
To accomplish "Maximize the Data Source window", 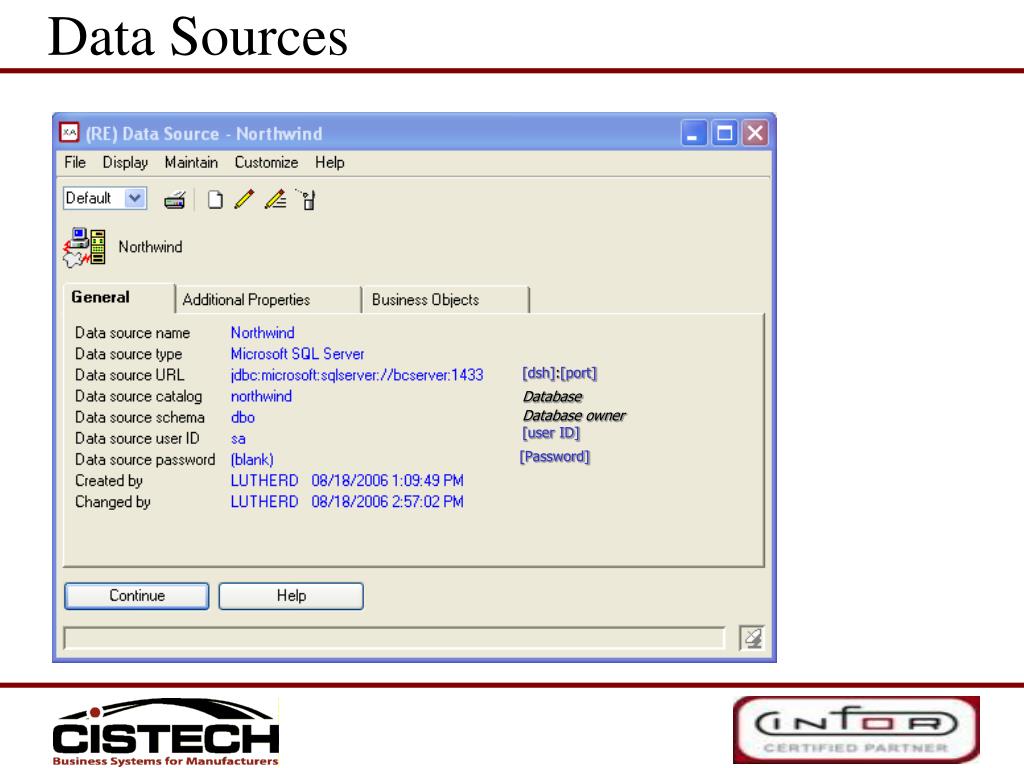I will [x=724, y=133].
